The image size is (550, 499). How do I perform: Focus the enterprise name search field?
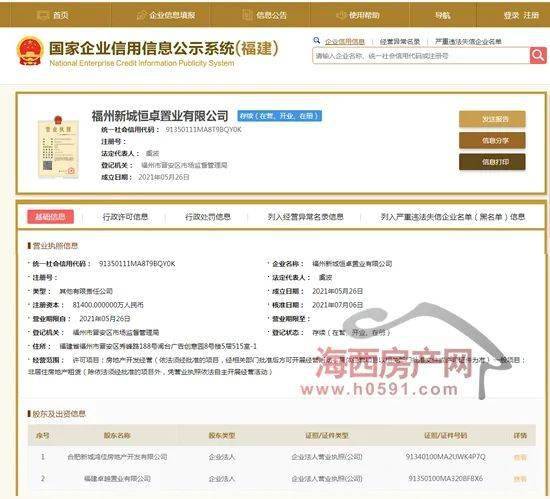[x=421, y=56]
